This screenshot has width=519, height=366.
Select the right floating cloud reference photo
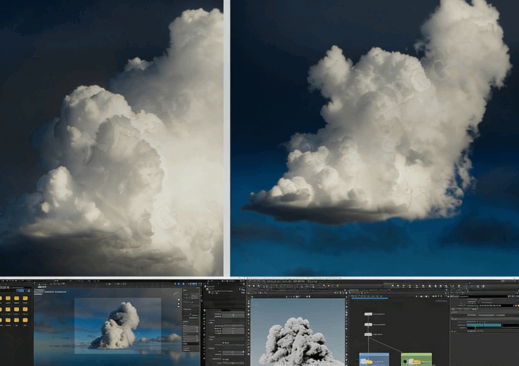[x=375, y=138]
